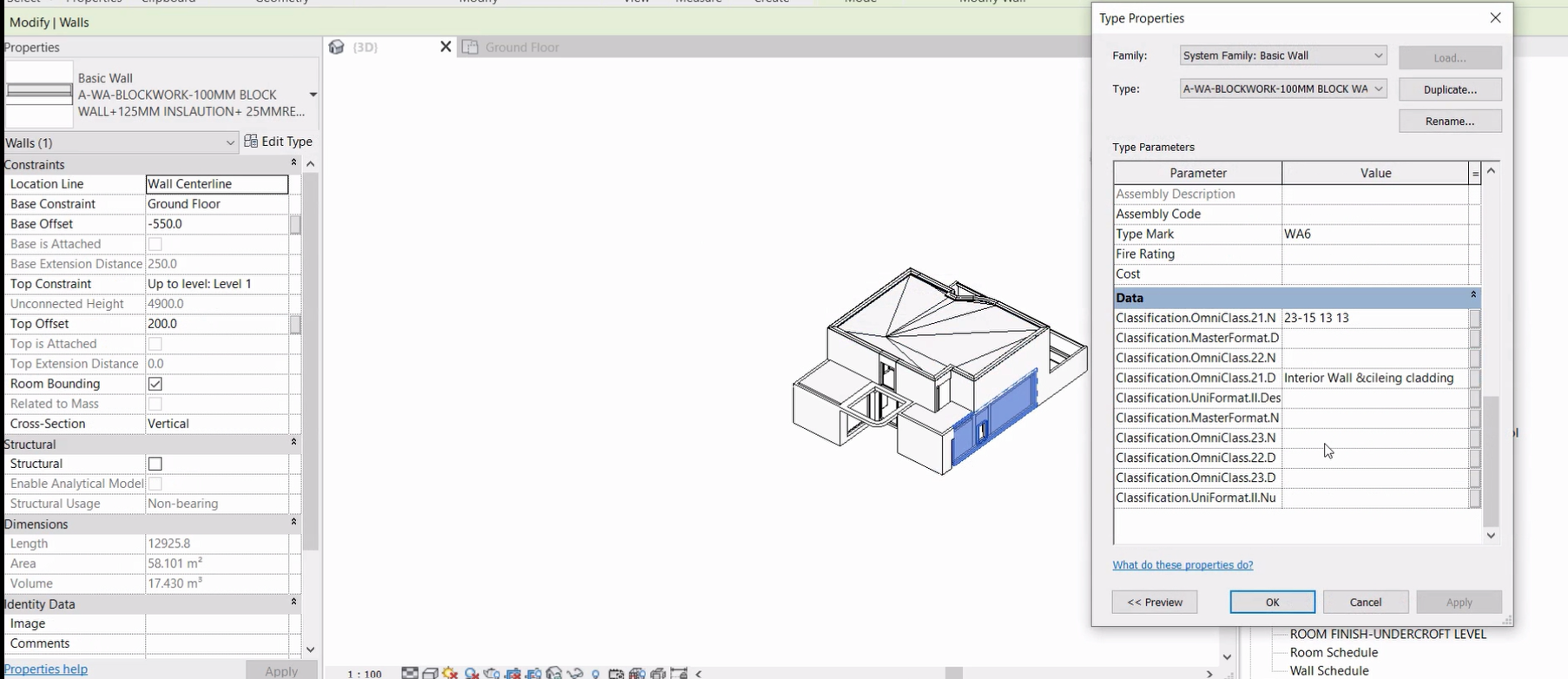Viewport: 1568px width, 679px height.
Task: Click the Duplicate... button
Action: 1449,89
